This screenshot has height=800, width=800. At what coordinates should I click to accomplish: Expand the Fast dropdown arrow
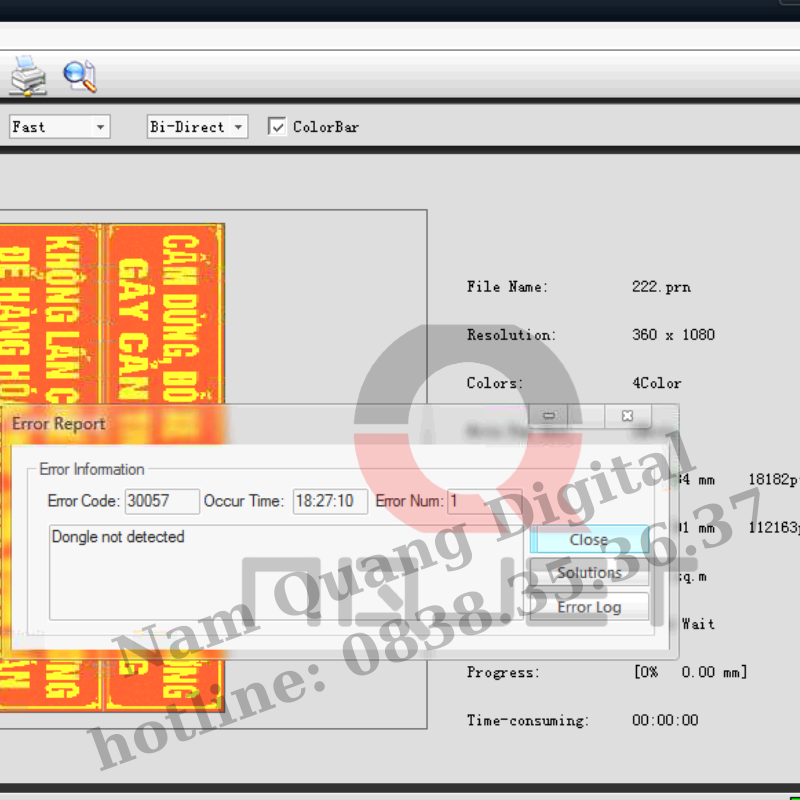[x=100, y=127]
